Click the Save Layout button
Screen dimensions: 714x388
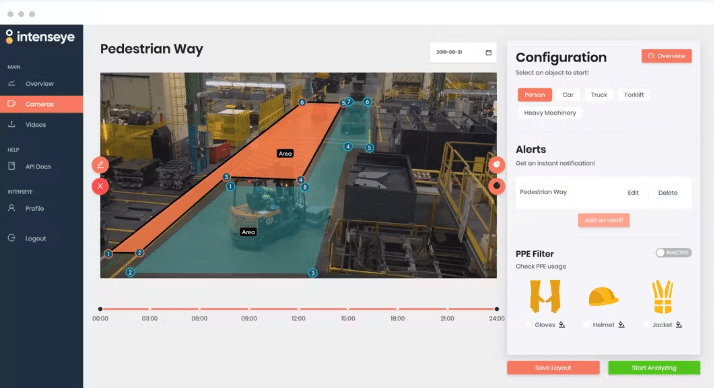[553, 368]
